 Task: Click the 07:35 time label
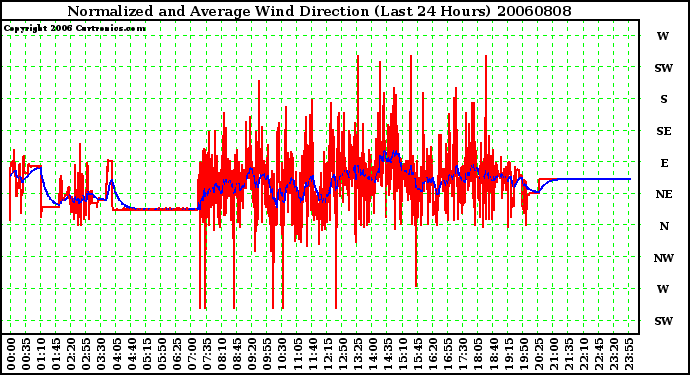pos(207,354)
